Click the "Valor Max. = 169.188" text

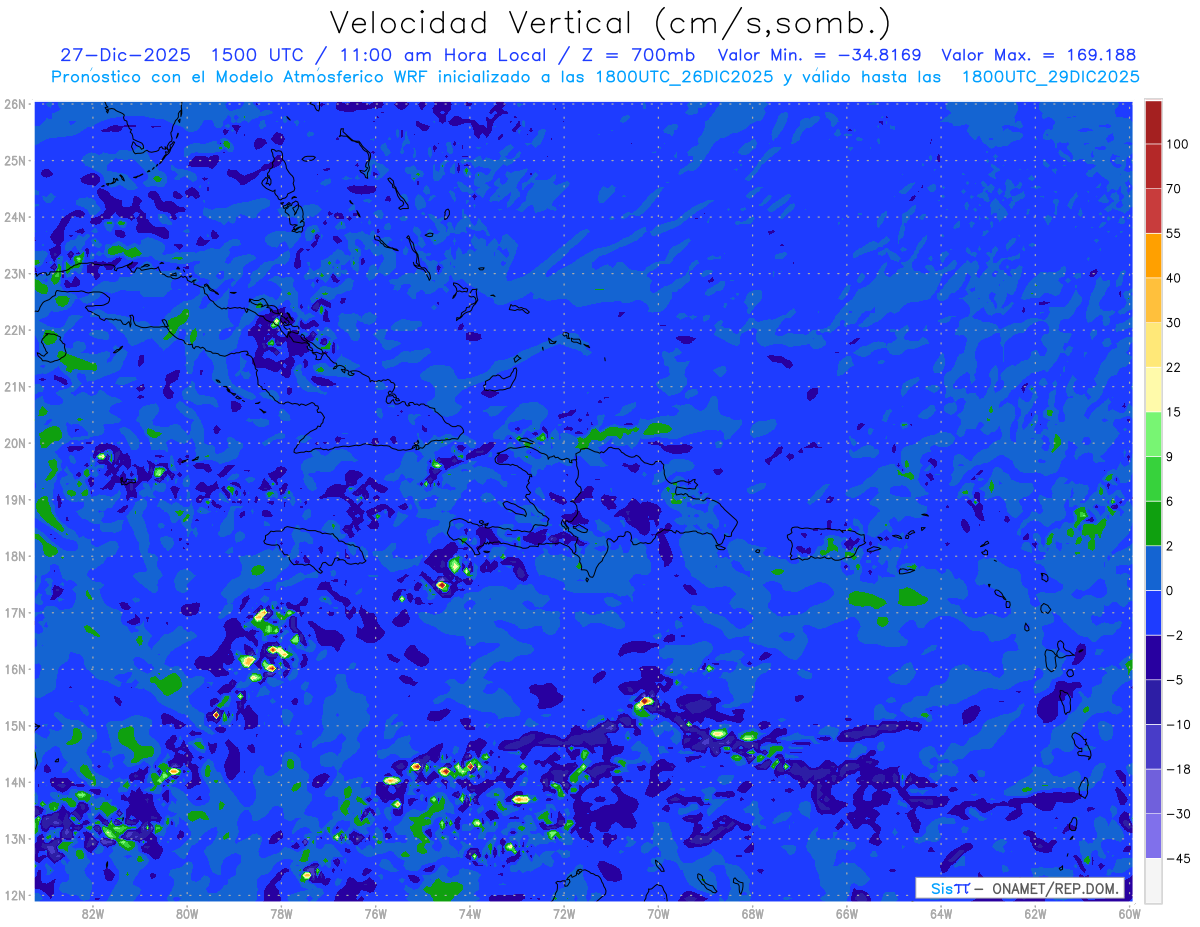[x=1038, y=56]
